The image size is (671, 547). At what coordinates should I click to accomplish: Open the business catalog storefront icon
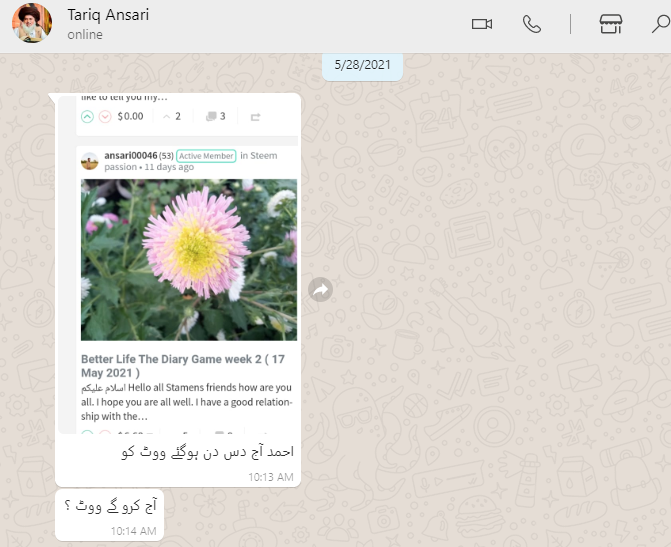click(611, 24)
